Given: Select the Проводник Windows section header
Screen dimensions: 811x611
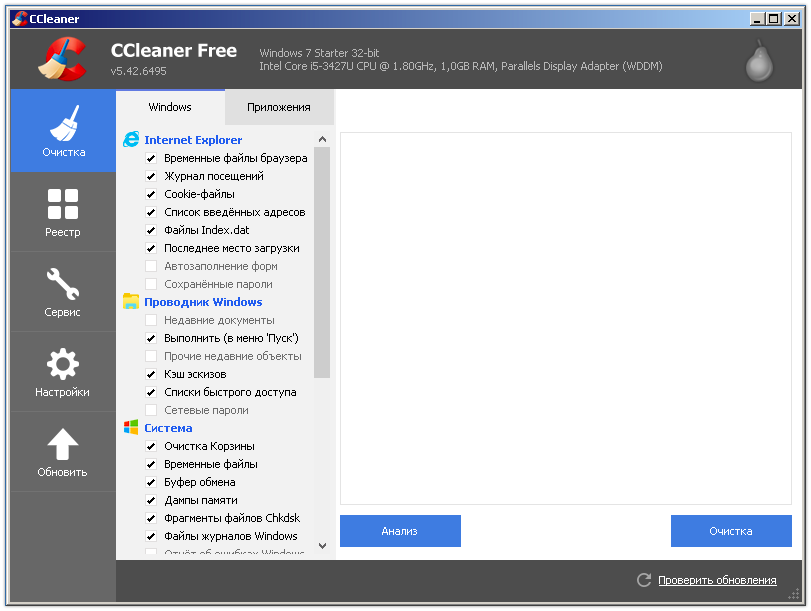Looking at the screenshot, I should point(203,302).
